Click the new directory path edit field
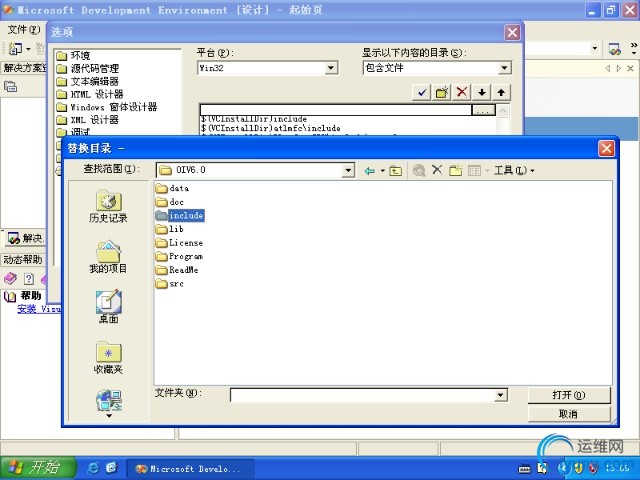The height and width of the screenshot is (480, 640). point(336,110)
